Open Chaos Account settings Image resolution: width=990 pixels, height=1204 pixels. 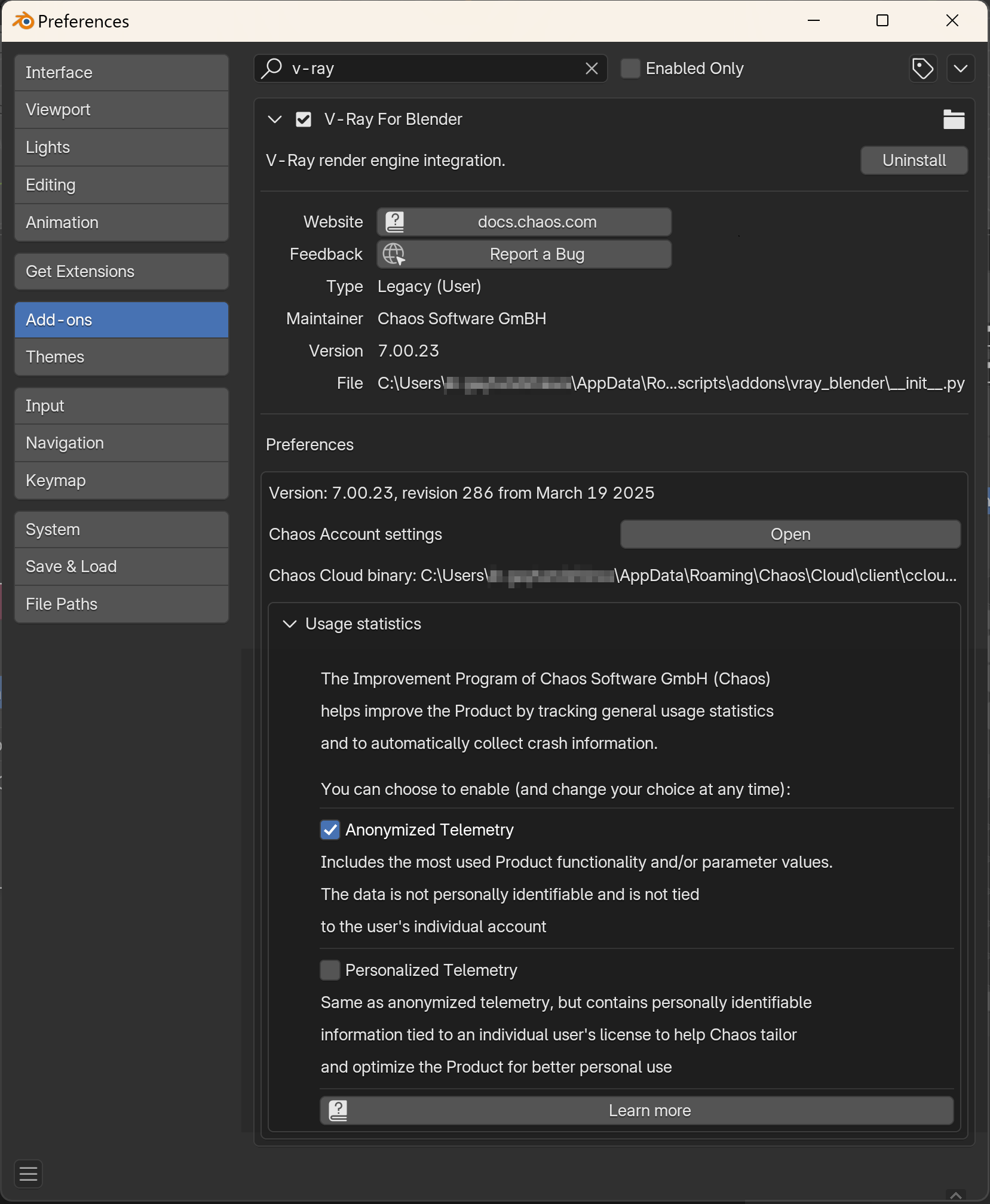coord(790,535)
